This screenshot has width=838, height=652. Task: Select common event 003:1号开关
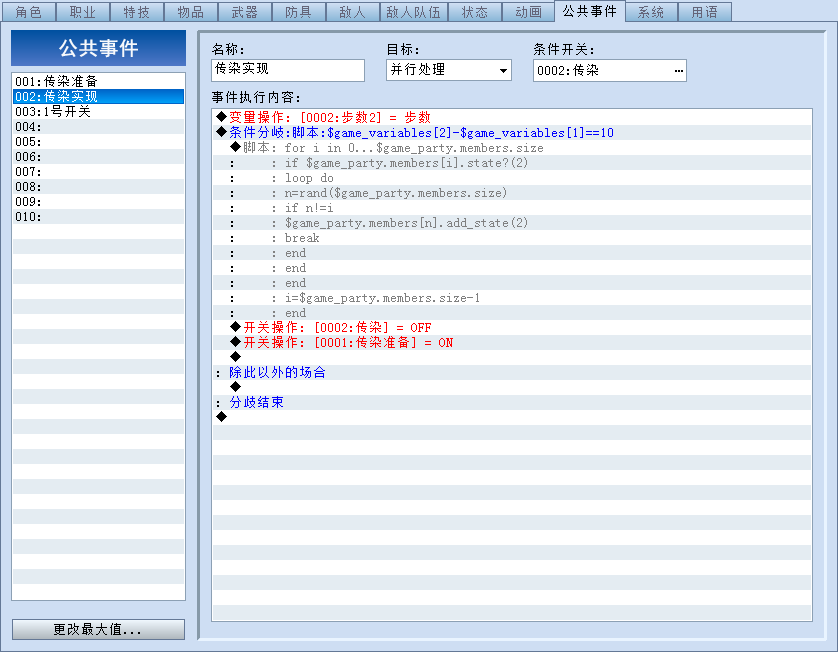coord(98,111)
